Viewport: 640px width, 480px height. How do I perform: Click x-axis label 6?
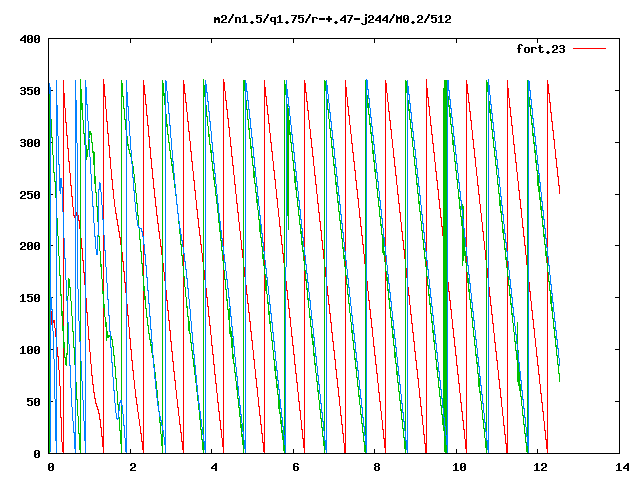(296, 467)
